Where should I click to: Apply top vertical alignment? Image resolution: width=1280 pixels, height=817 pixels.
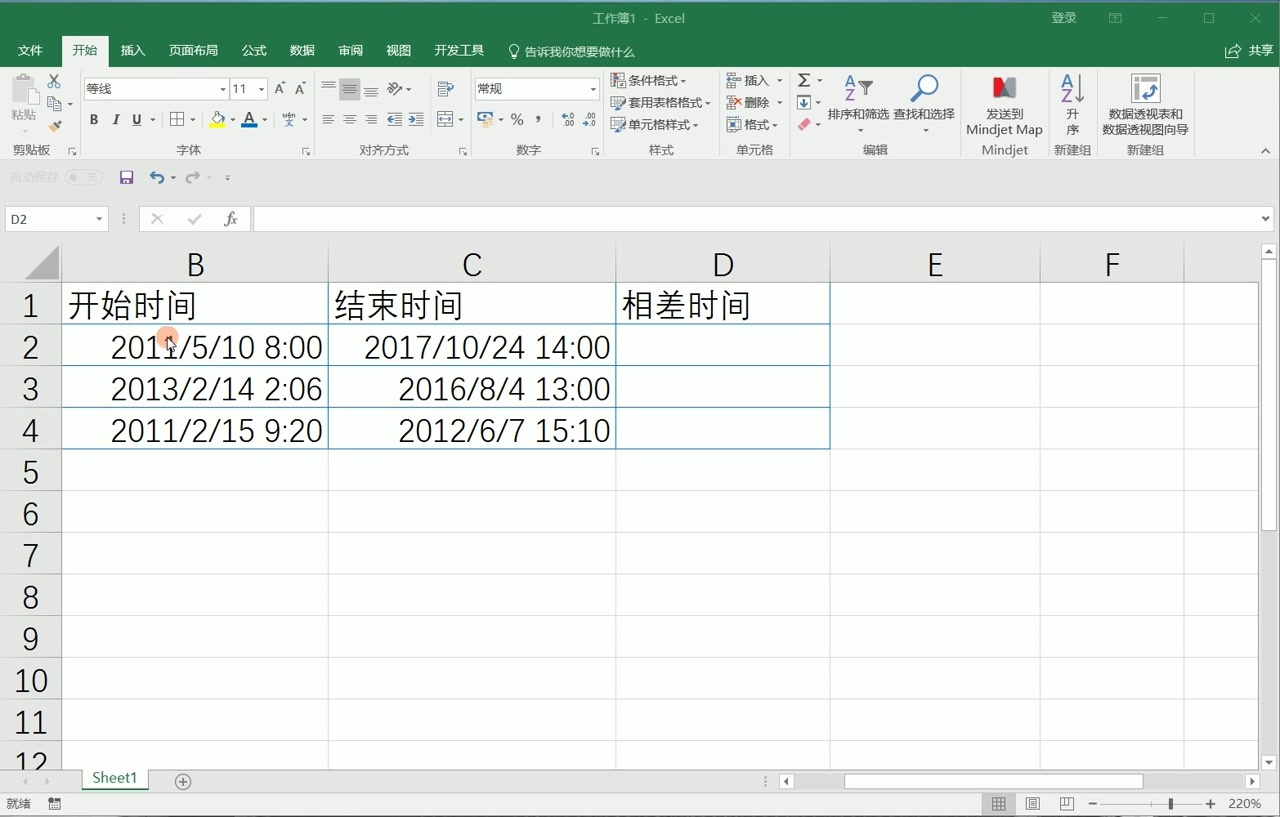click(328, 89)
